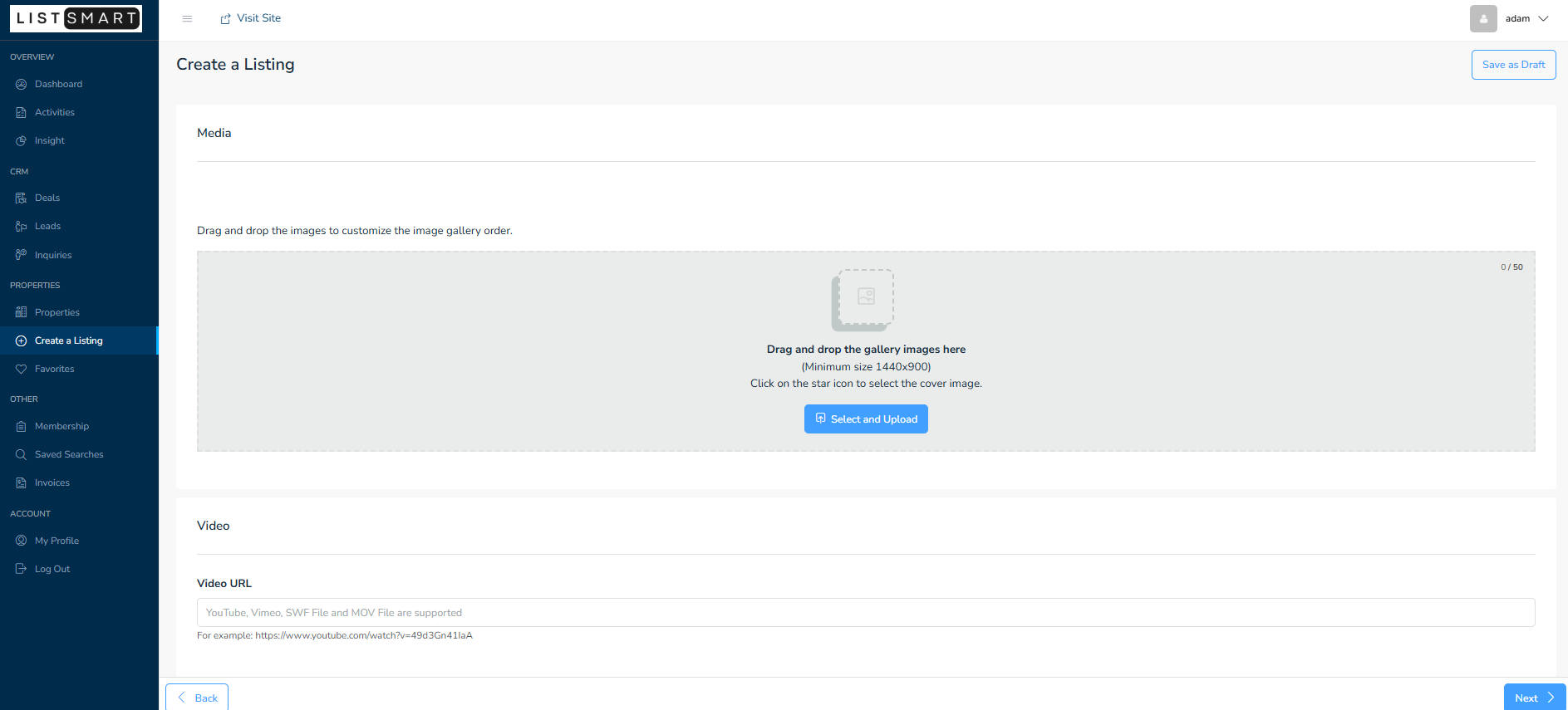This screenshot has width=1568, height=710.
Task: Select the Activities sidebar icon
Action: click(22, 112)
